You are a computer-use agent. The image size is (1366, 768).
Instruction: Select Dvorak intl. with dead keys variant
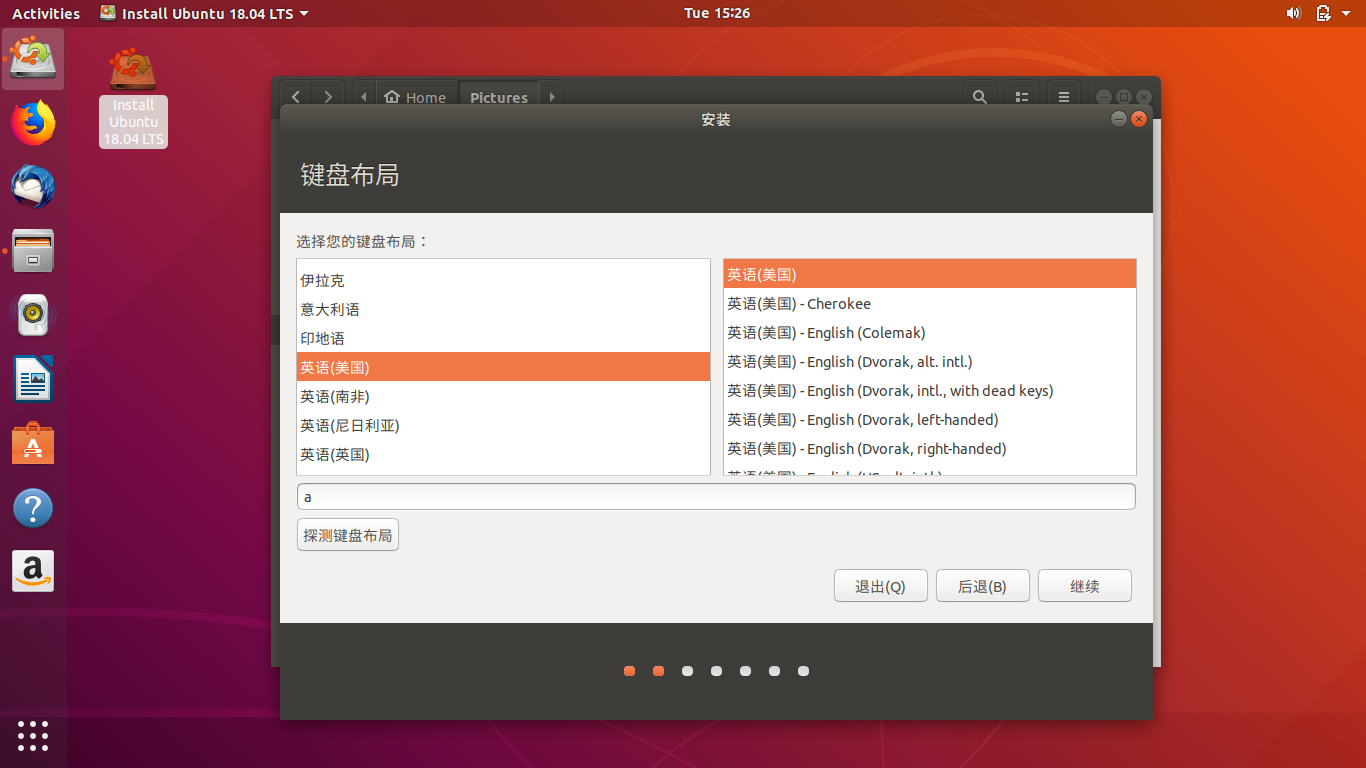[x=930, y=390]
